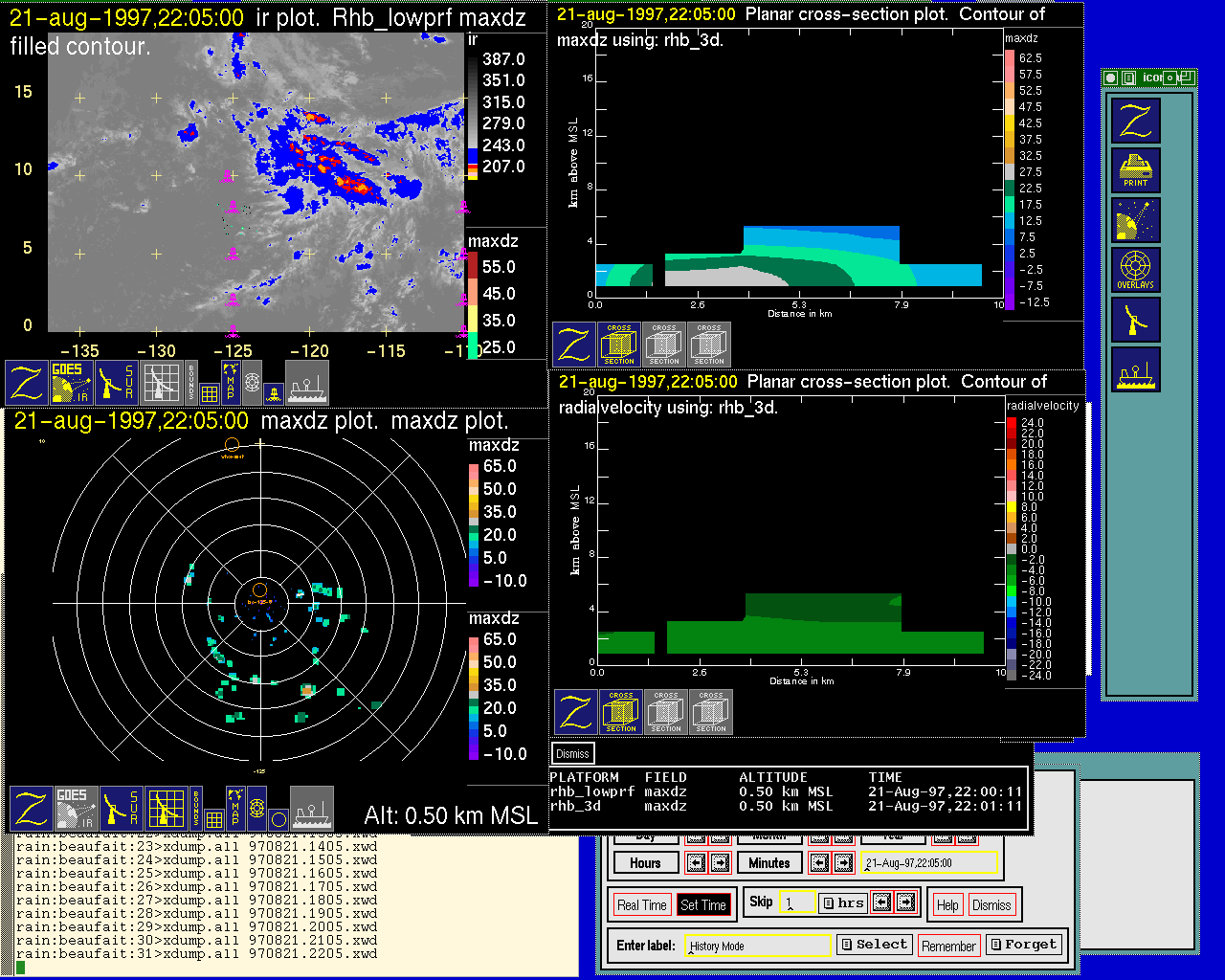Open the OVERLAYS icon in the icon bar

coord(1135,270)
